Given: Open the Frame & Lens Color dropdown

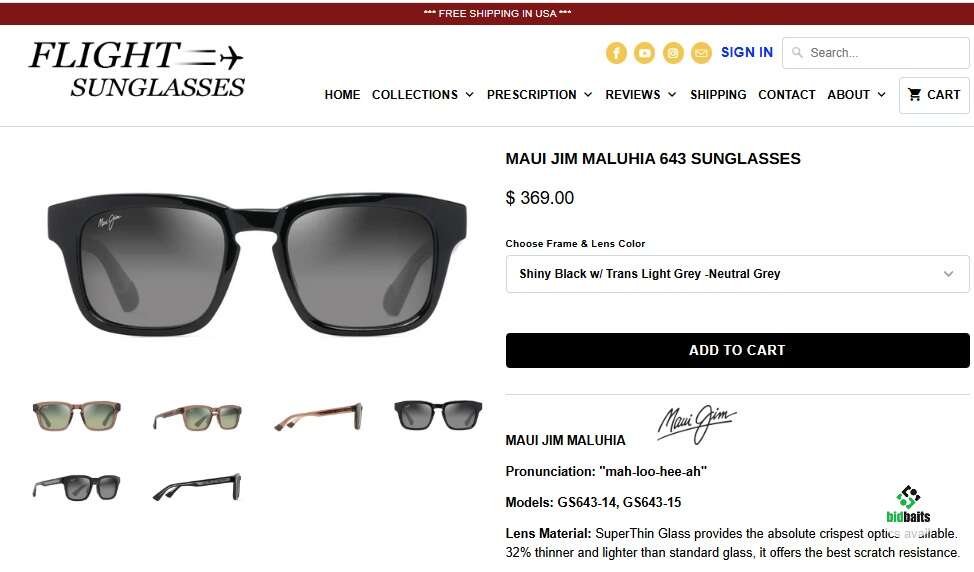Looking at the screenshot, I should point(737,274).
